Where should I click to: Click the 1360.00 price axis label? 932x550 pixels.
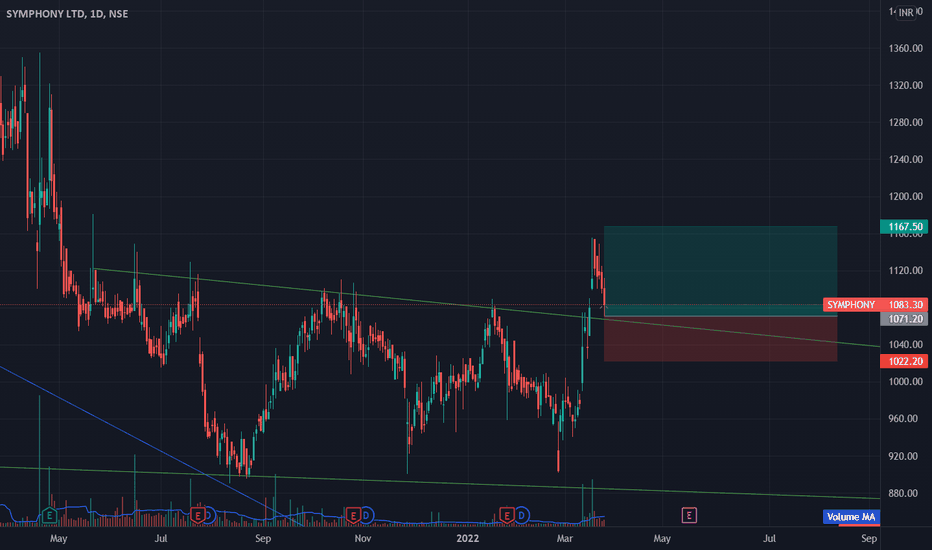click(906, 48)
